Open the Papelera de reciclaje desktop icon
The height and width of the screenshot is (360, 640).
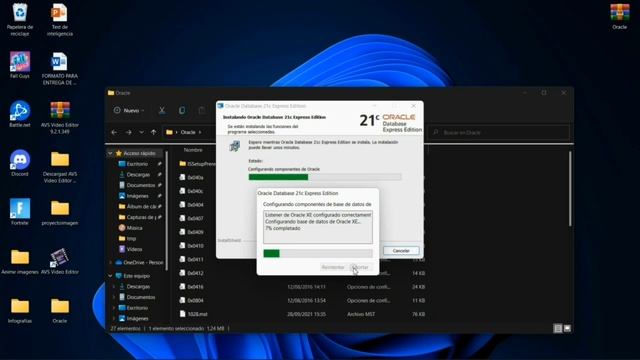point(20,20)
